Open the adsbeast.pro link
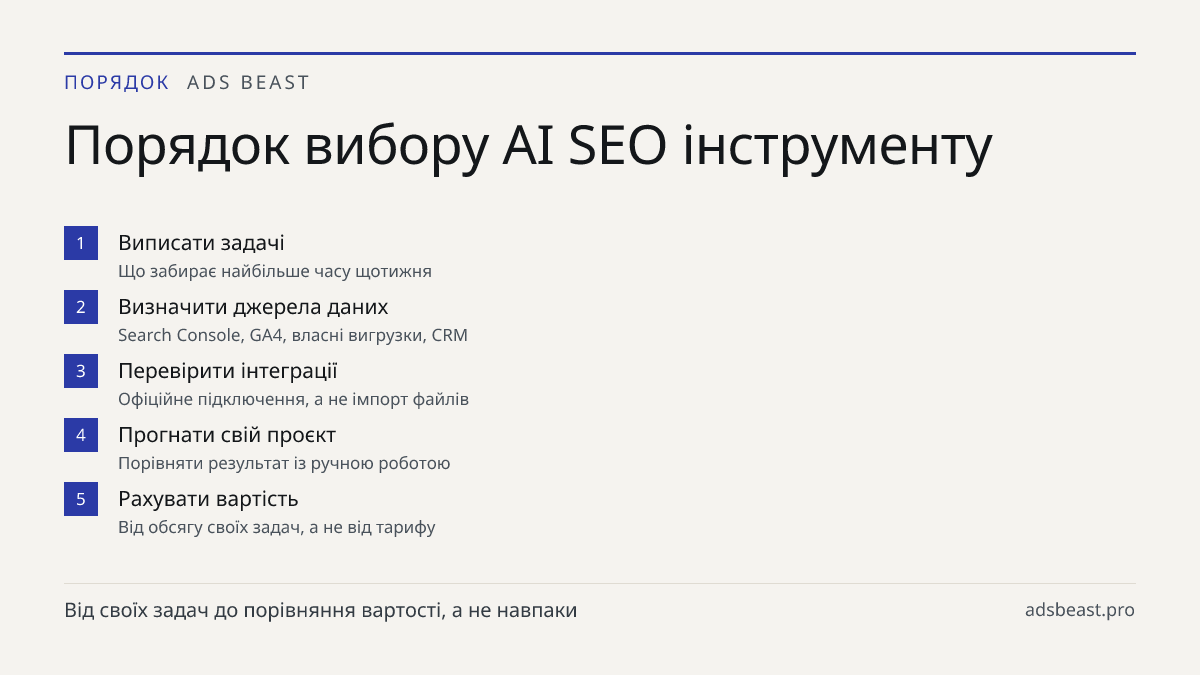1200x675 pixels. [1080, 610]
